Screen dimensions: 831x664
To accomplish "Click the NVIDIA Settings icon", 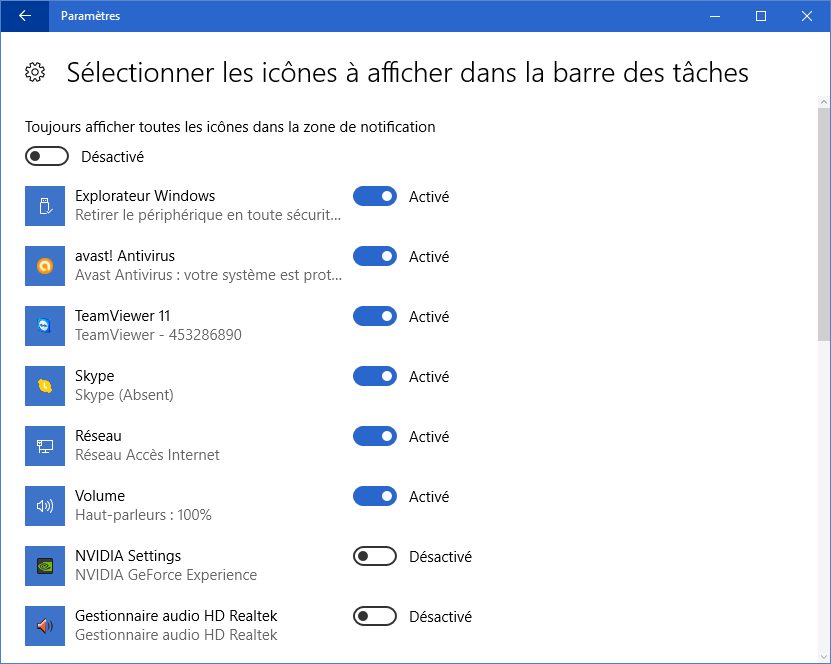I will [x=44, y=566].
